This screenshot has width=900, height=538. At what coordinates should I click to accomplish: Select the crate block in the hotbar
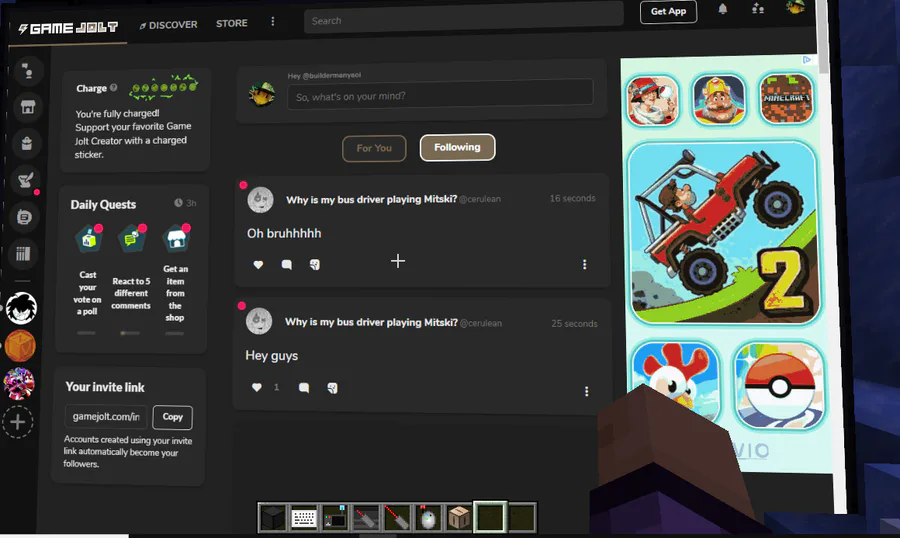click(459, 518)
